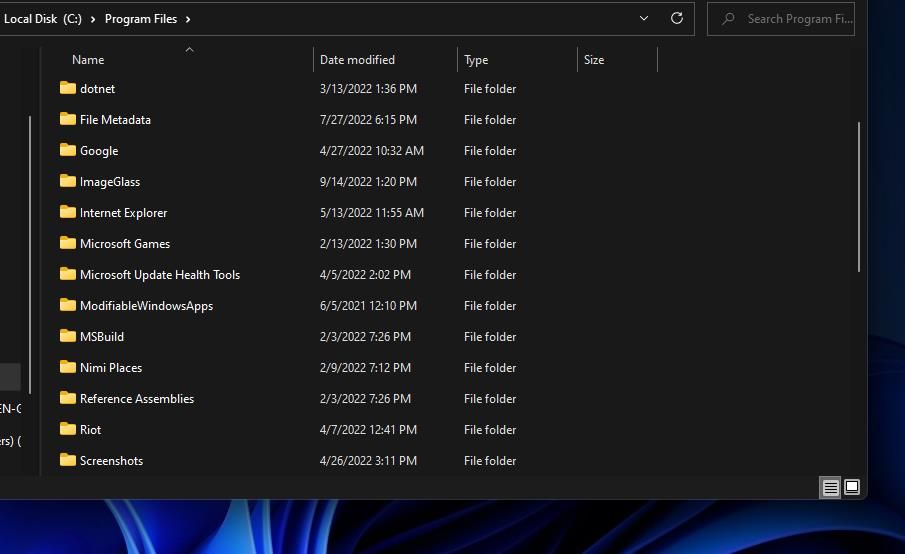This screenshot has width=905, height=554.
Task: Click the date 4/26/2022 3:11 PM
Action: 368,461
